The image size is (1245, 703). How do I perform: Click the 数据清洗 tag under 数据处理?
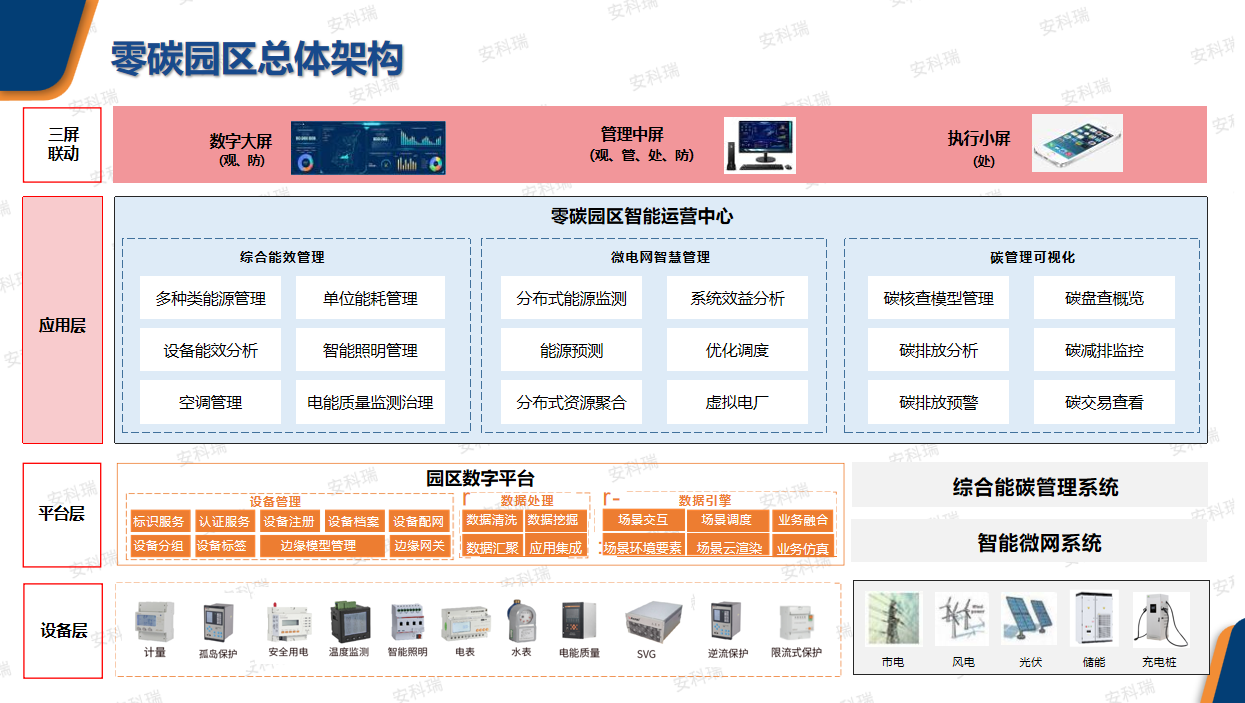494,519
